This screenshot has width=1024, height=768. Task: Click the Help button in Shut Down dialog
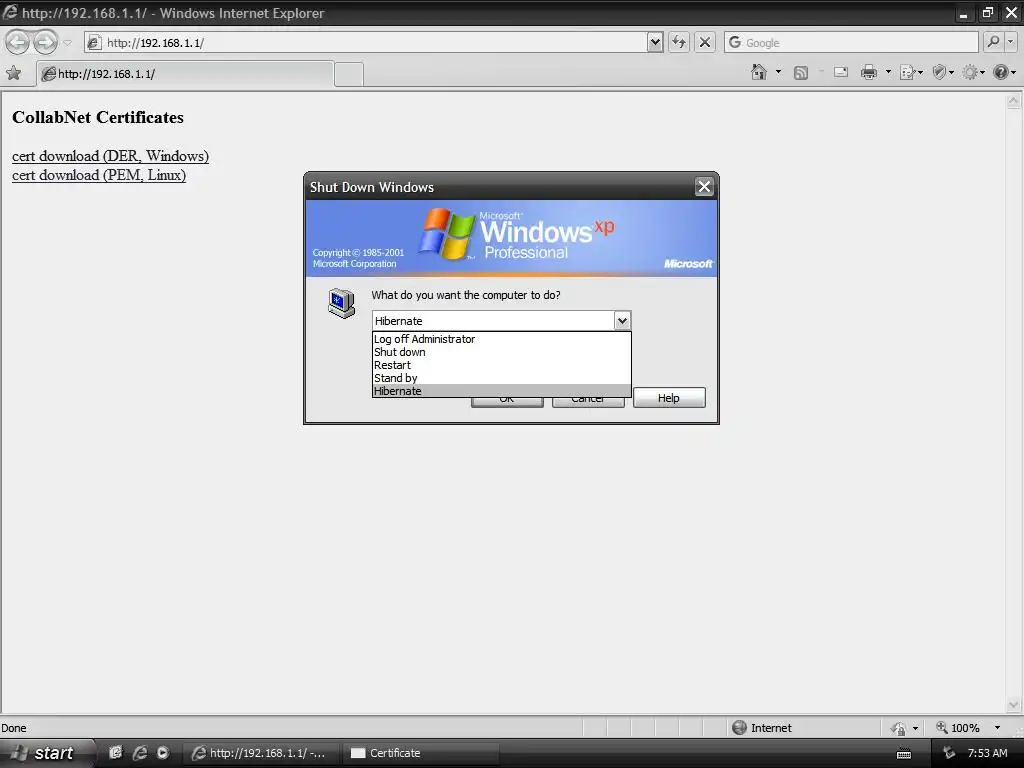click(x=669, y=398)
